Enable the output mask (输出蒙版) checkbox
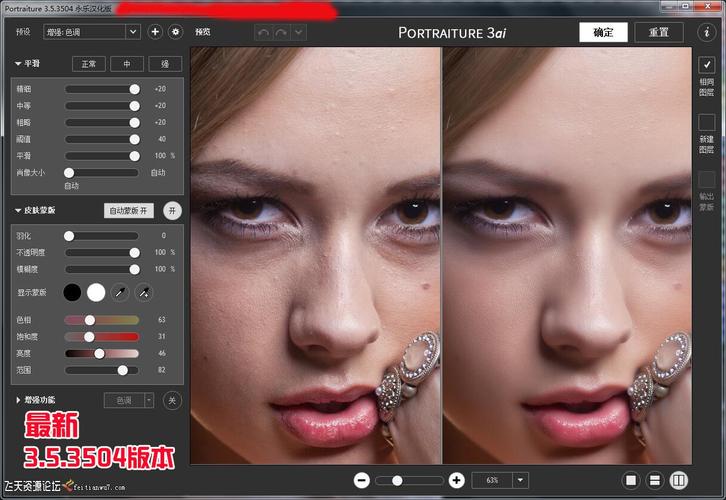Screen dimensions: 726x500 (707, 180)
